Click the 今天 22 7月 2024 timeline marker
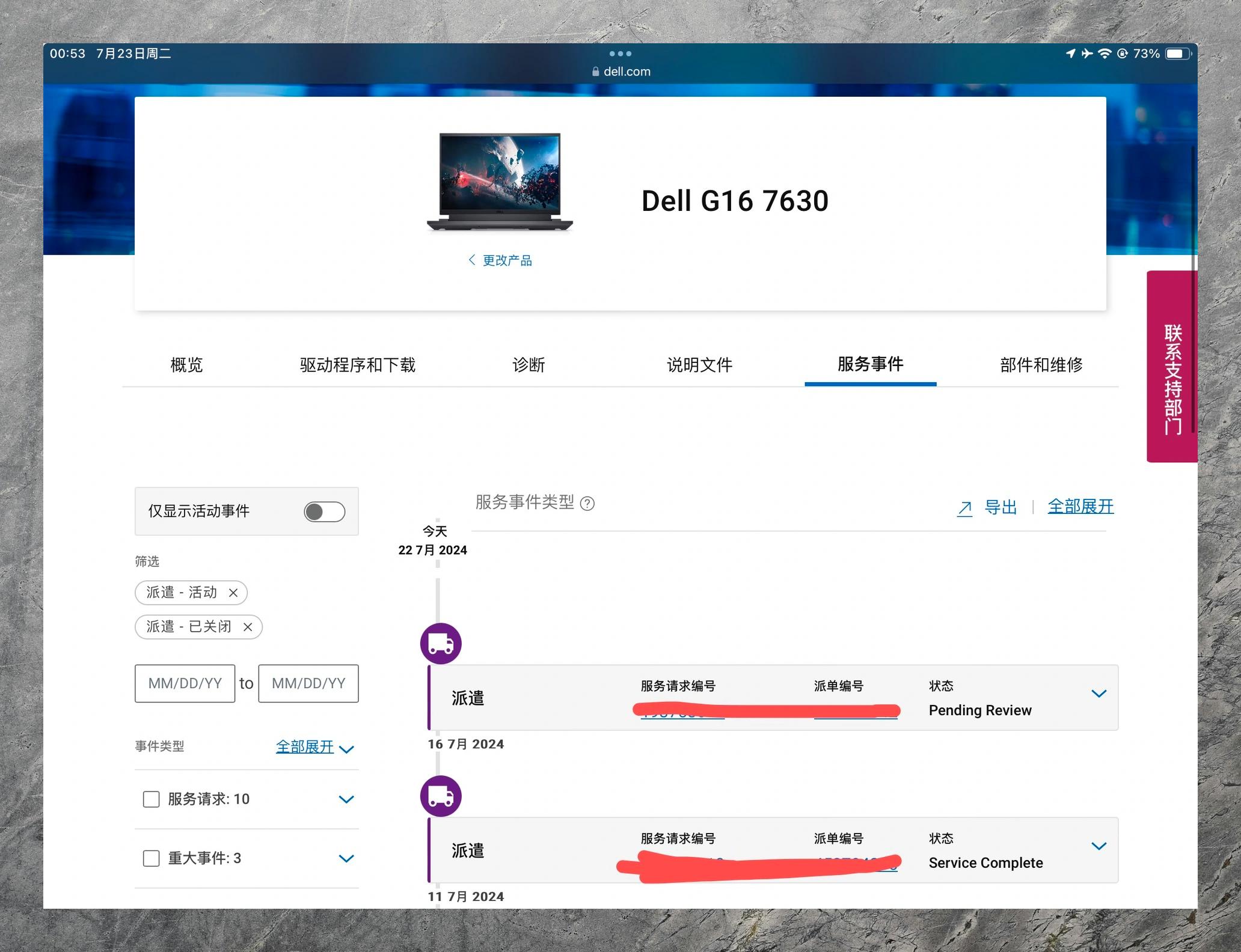The height and width of the screenshot is (952, 1241). point(433,541)
